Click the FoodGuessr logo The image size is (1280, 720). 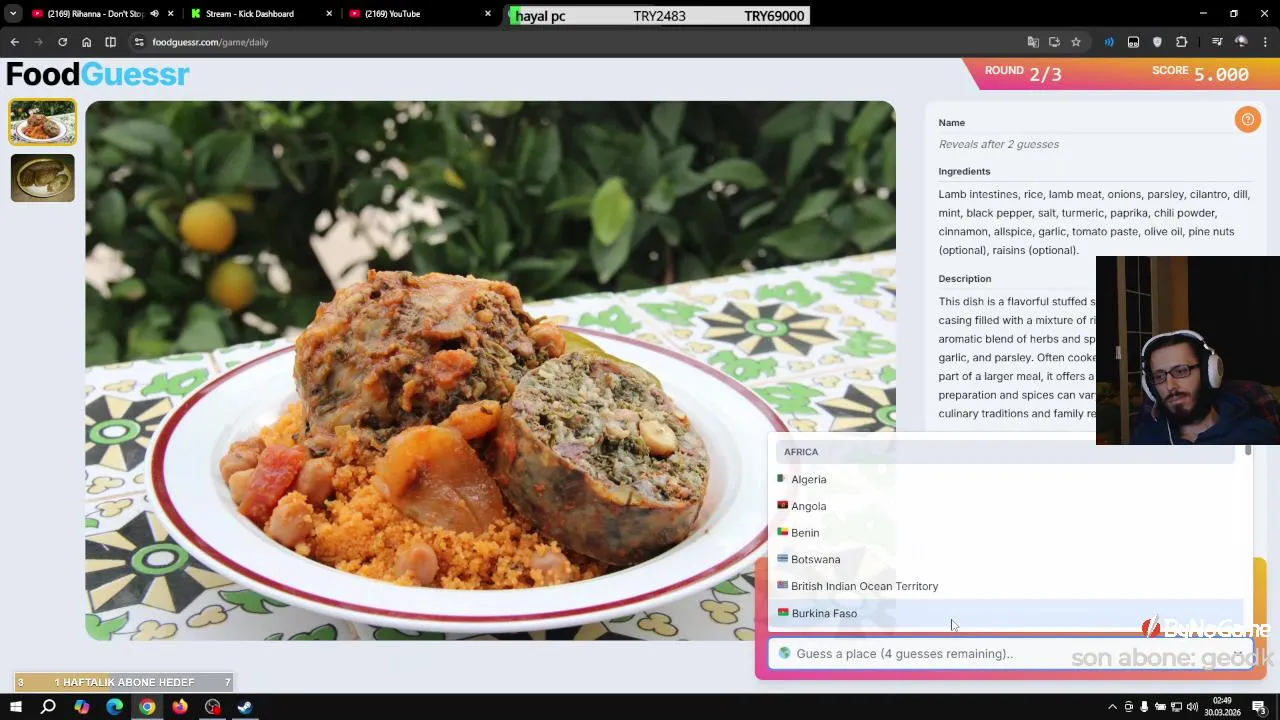(x=97, y=75)
